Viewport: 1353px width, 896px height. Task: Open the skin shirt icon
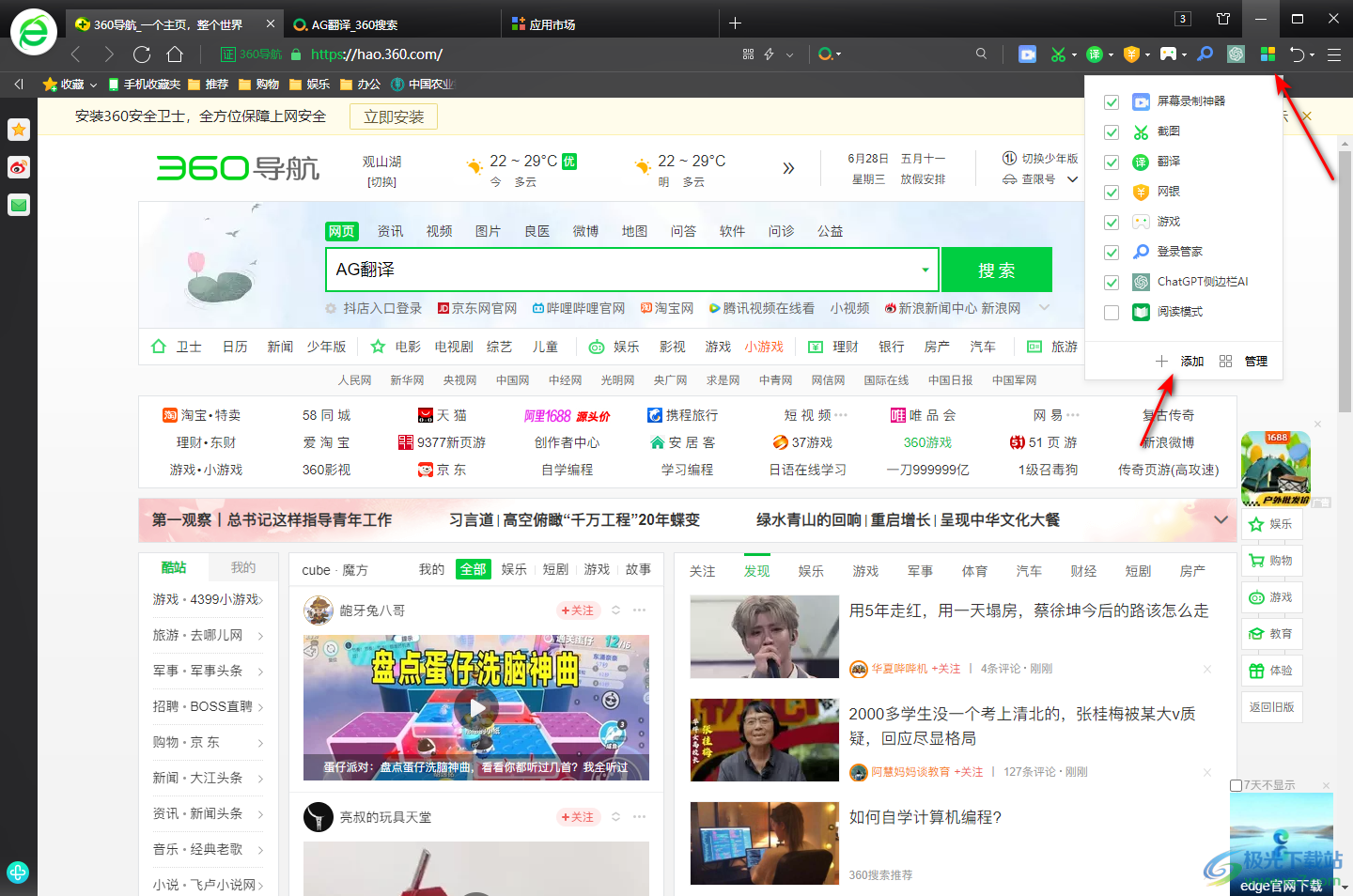(1223, 19)
